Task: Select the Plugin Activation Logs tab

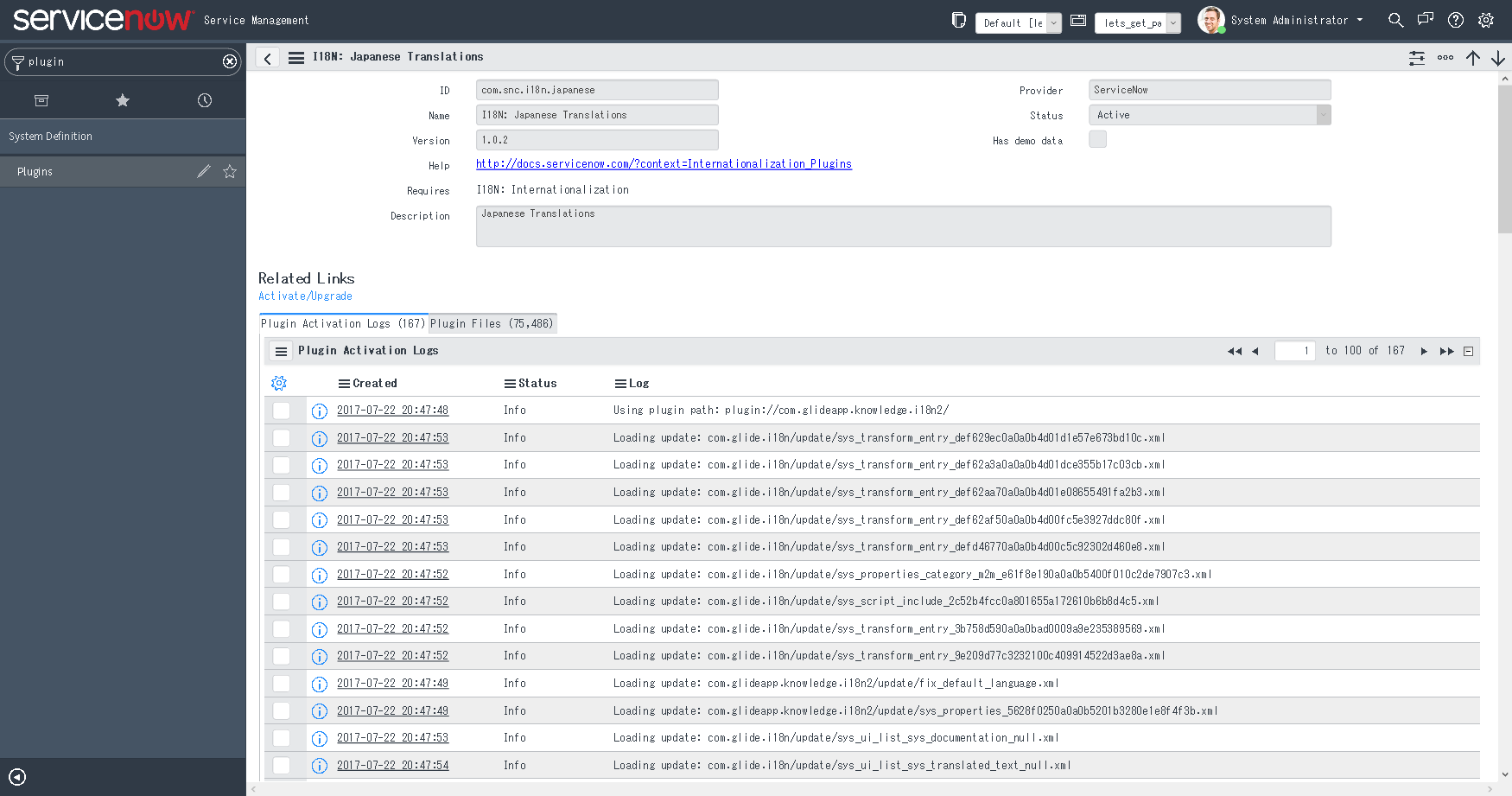Action: (x=342, y=323)
